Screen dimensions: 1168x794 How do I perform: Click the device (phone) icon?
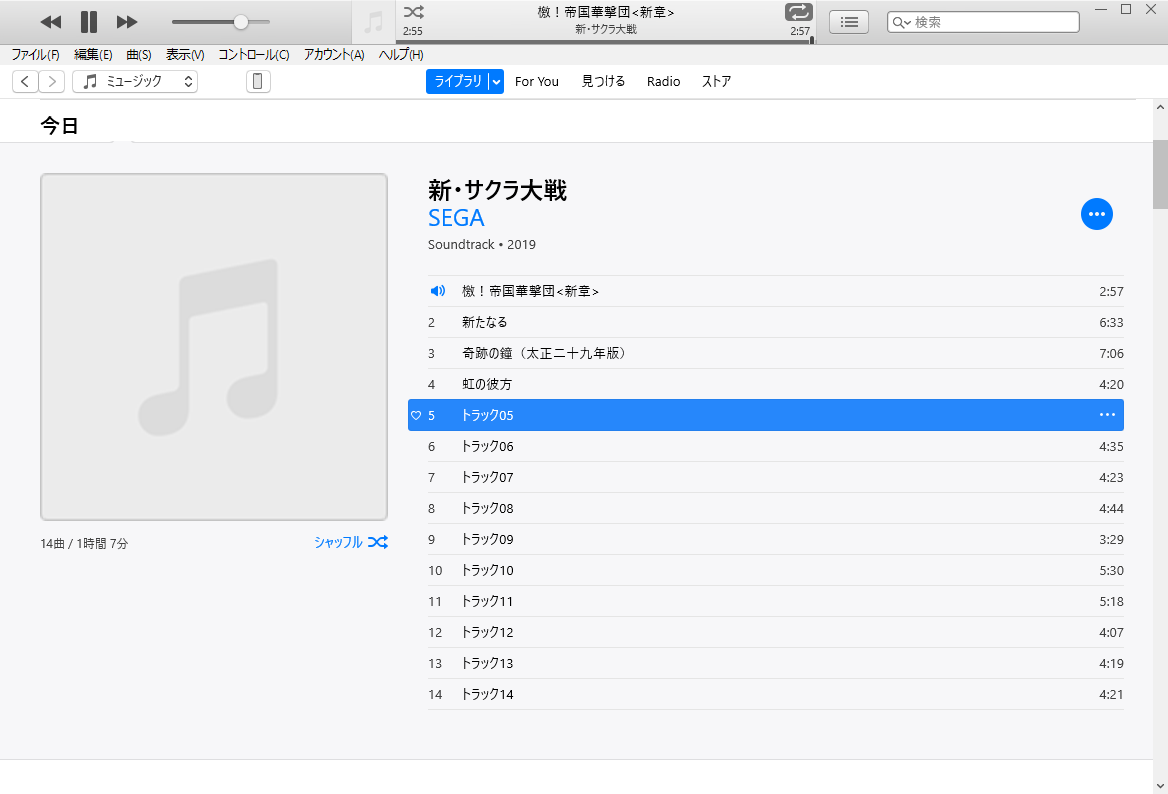(258, 82)
